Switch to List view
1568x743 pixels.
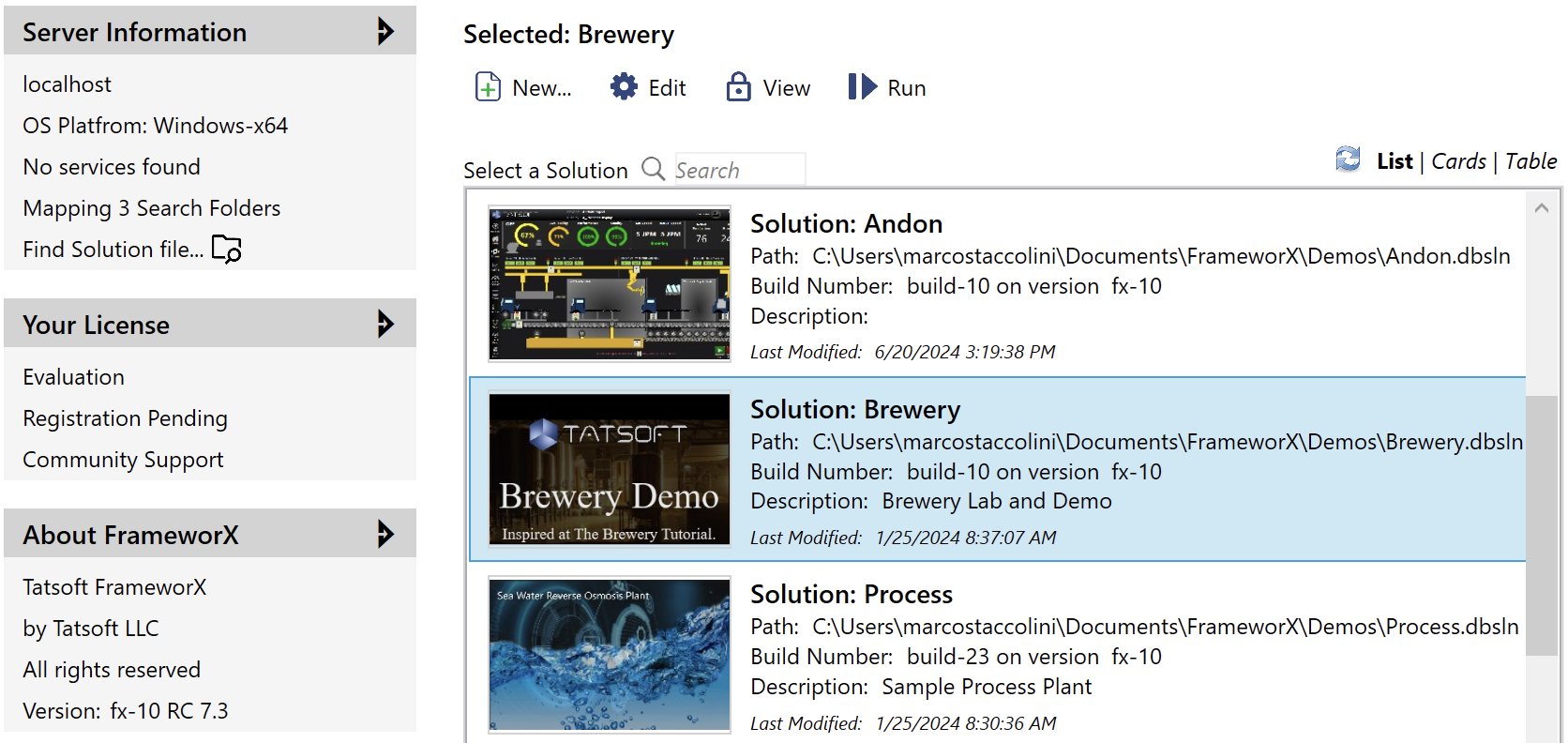coord(1395,161)
